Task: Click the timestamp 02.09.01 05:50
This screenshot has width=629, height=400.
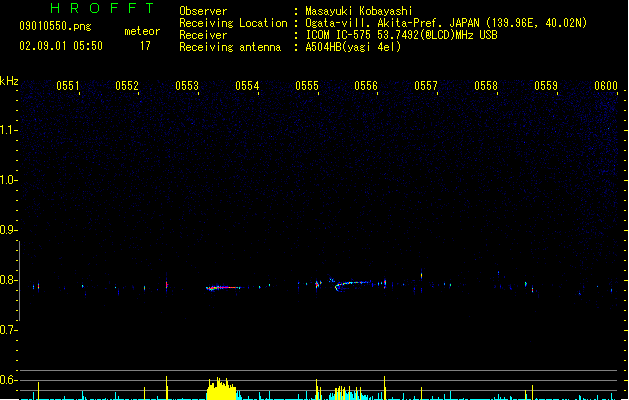Action: (x=61, y=46)
